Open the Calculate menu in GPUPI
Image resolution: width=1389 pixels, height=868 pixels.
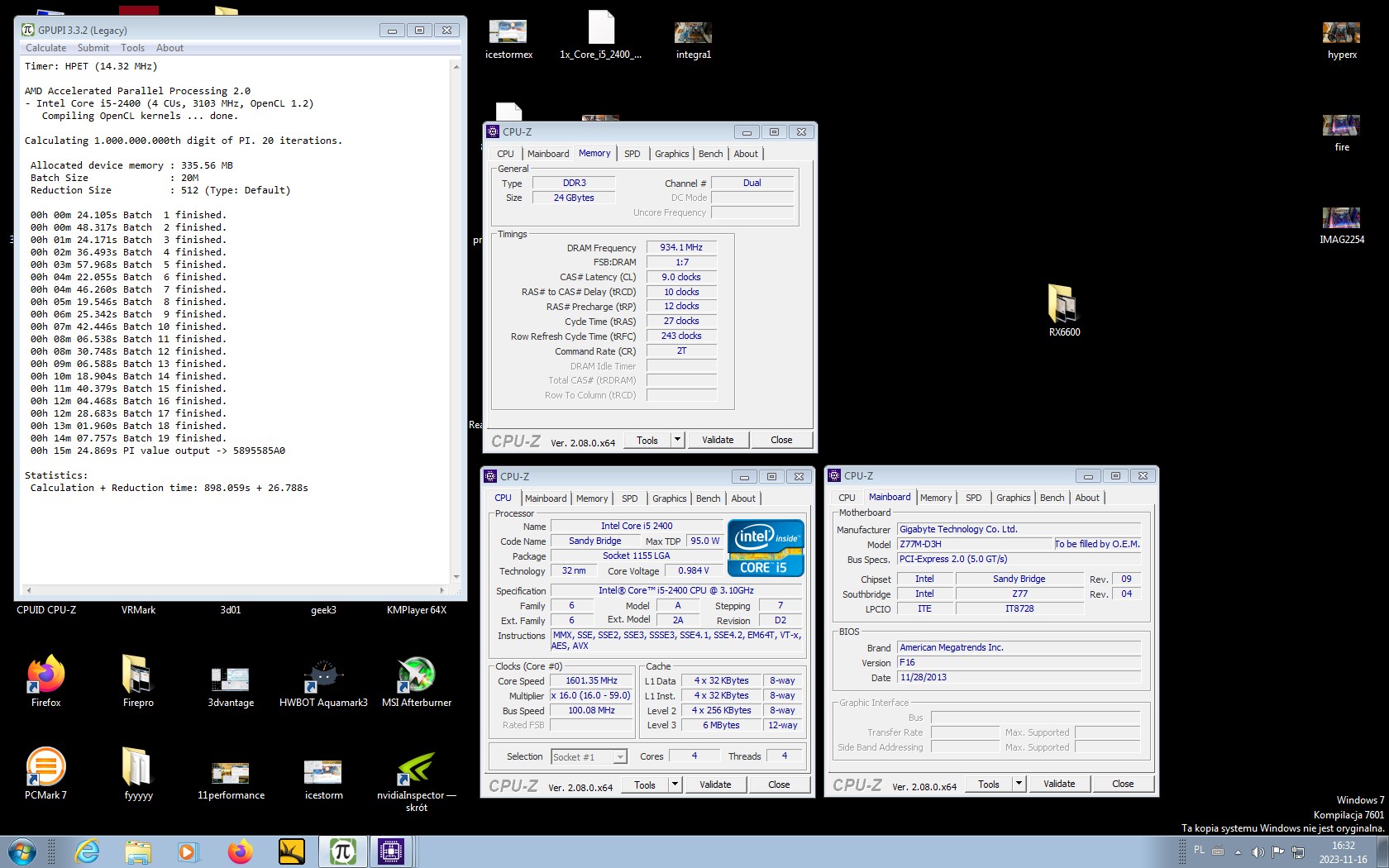pyautogui.click(x=46, y=48)
